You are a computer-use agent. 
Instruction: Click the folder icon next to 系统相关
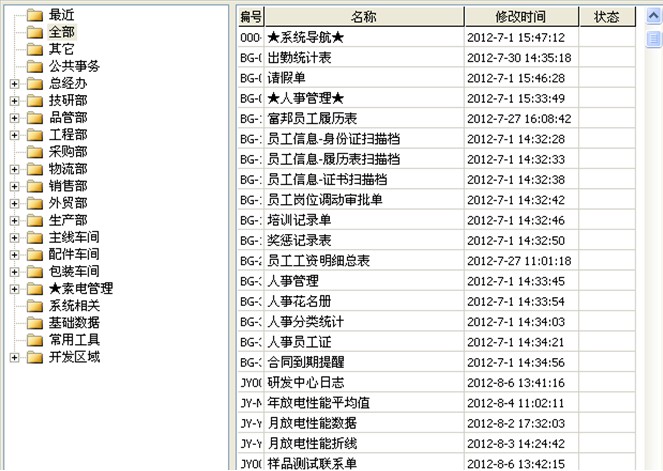(x=35, y=305)
